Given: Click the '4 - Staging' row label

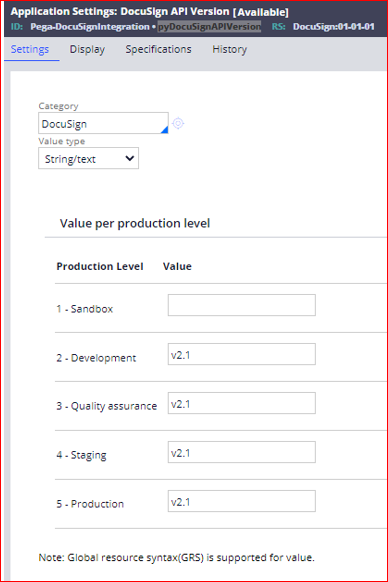Looking at the screenshot, I should pos(81,455).
